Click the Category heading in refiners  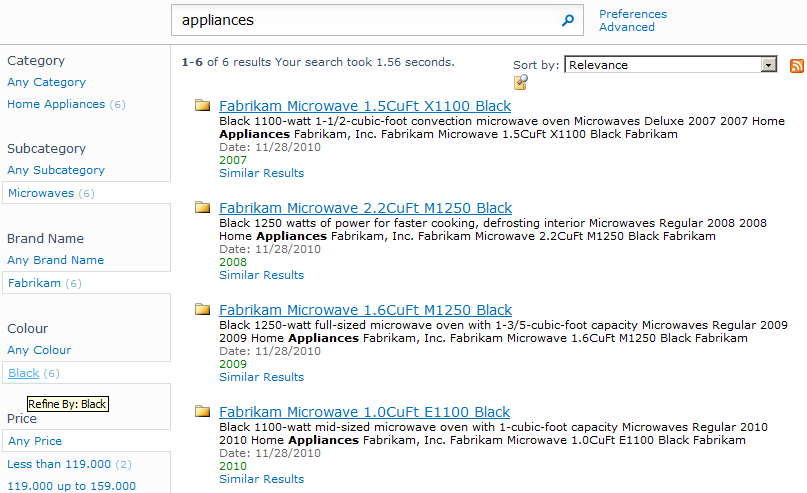(x=36, y=61)
